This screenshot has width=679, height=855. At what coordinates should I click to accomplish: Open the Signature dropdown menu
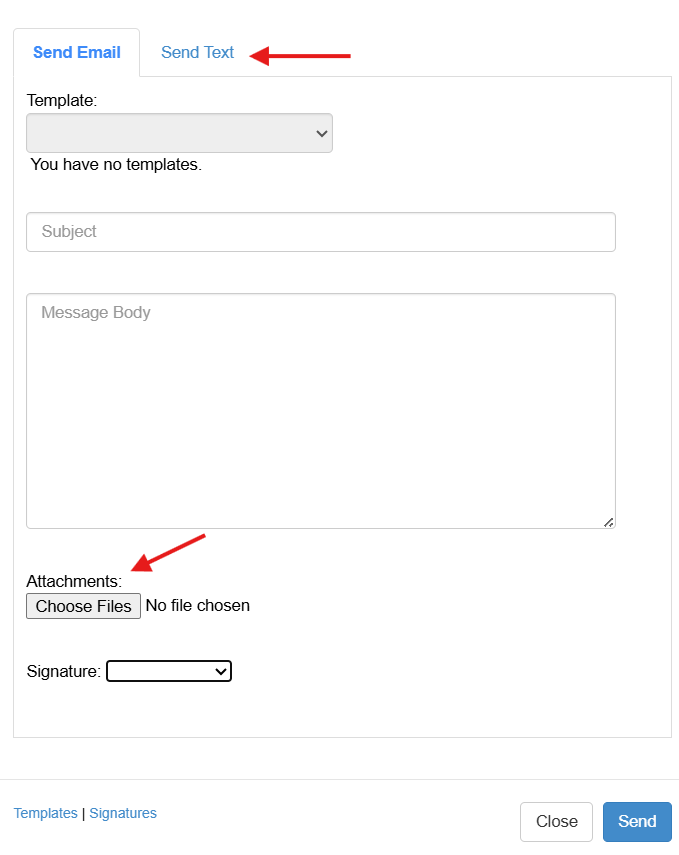[x=168, y=671]
